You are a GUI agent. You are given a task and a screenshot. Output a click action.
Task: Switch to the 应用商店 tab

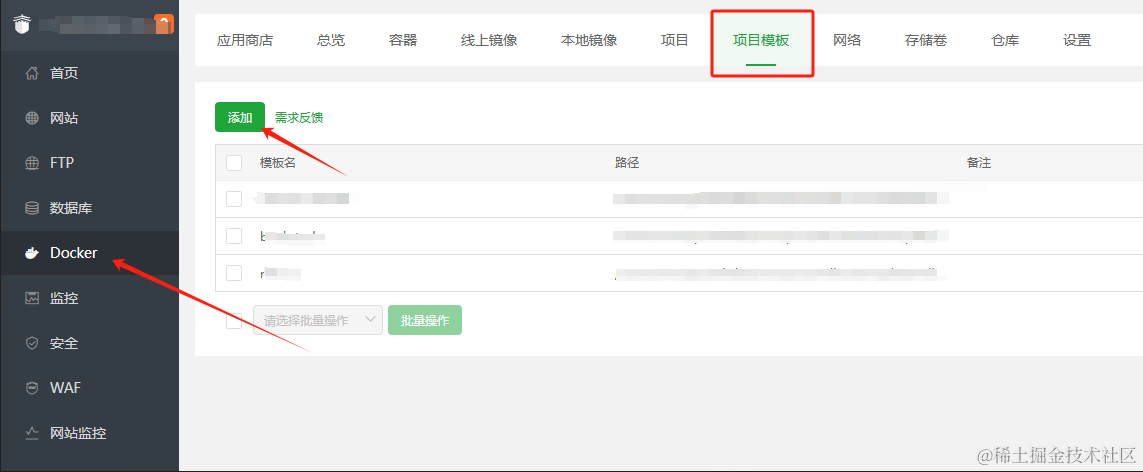click(x=244, y=40)
